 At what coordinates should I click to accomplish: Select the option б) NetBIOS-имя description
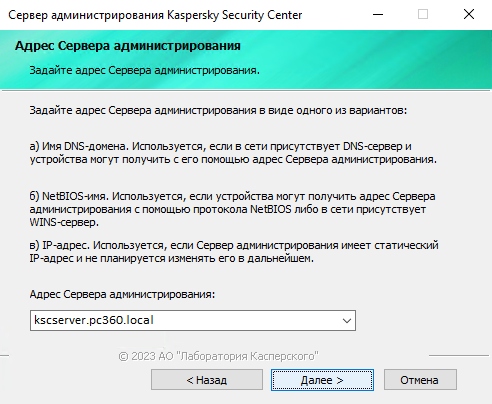tap(232, 209)
